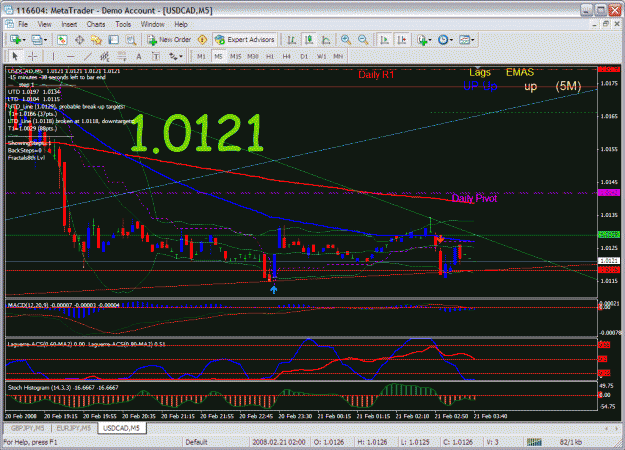Toggle the H1 timeframe button
Viewport: 625px width, 450px height.
coord(270,57)
